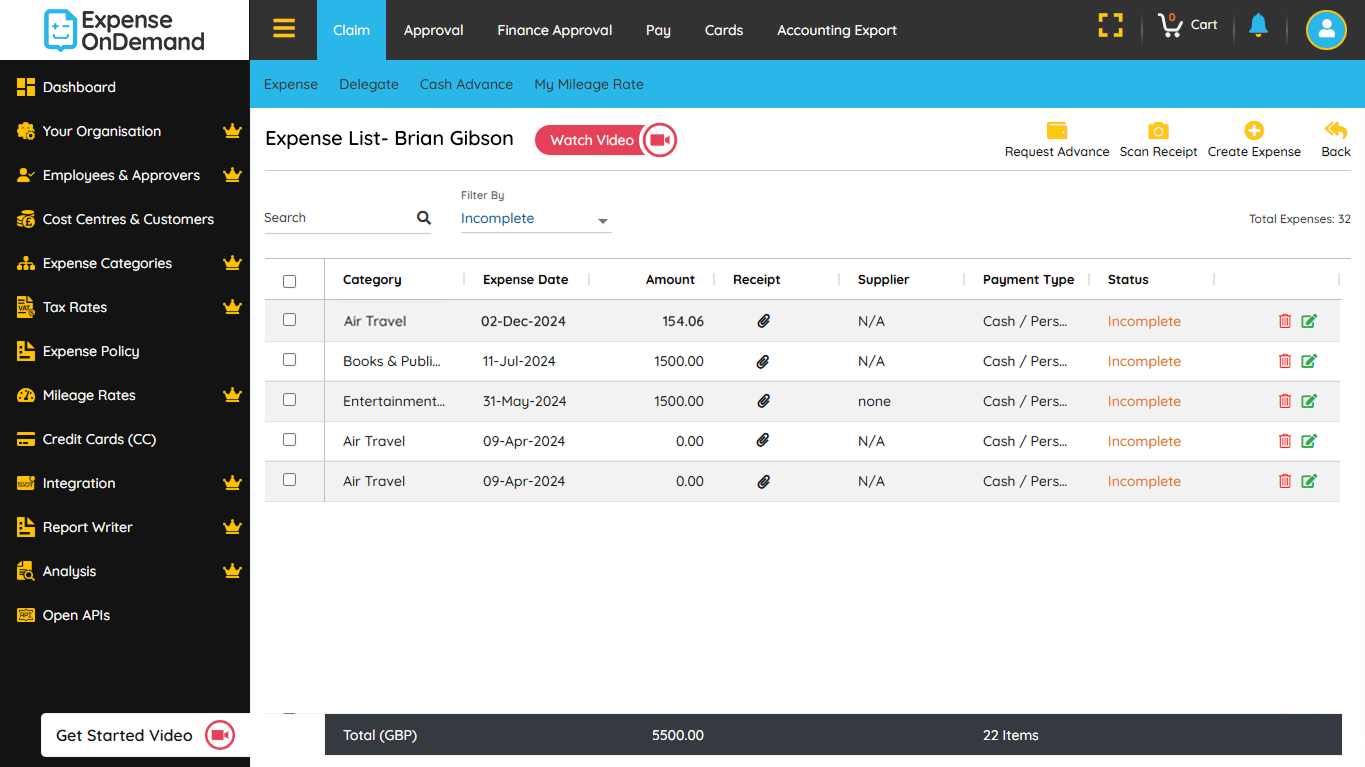
Task: Click the 'Total Expenses: 32' text
Action: (x=1299, y=219)
